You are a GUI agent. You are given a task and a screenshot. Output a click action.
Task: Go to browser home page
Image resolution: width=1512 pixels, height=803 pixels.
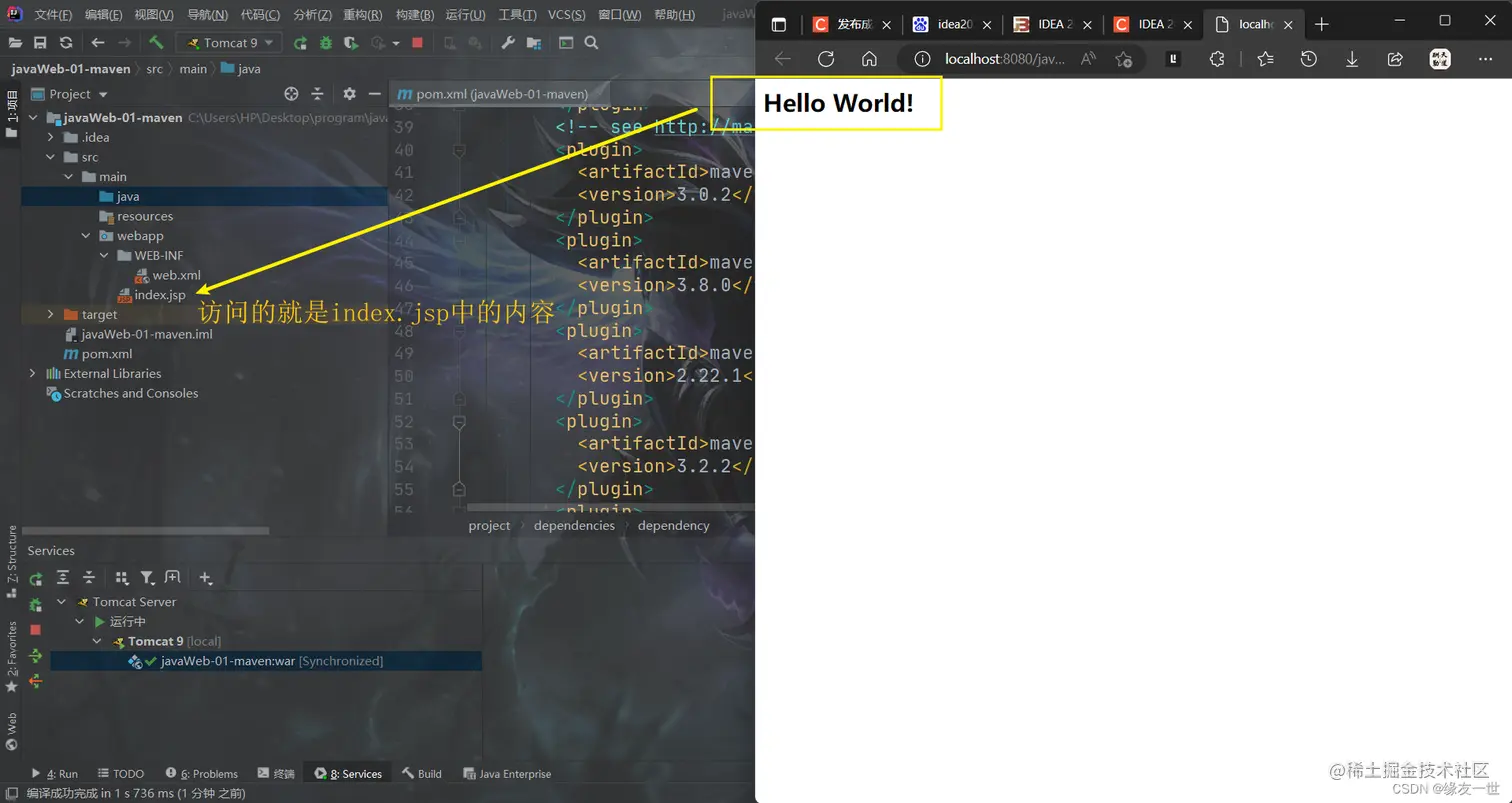pyautogui.click(x=869, y=59)
